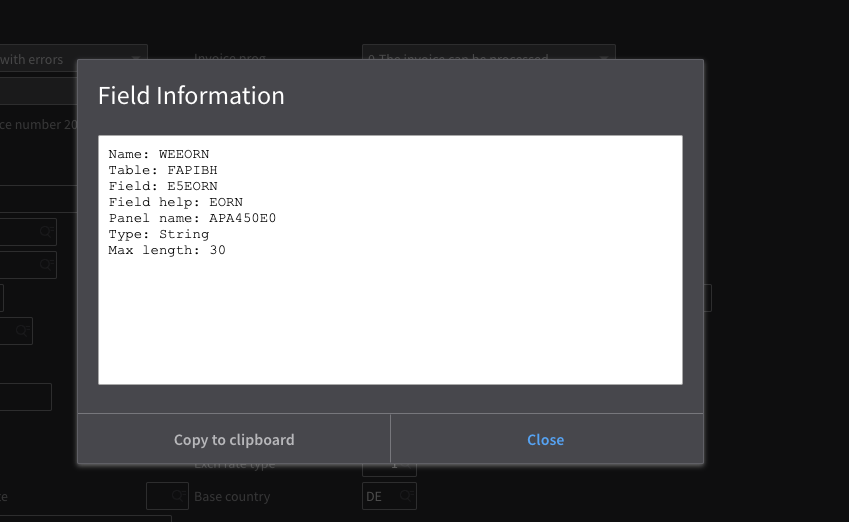
Task: Click the DE country code input field
Action: [x=378, y=496]
